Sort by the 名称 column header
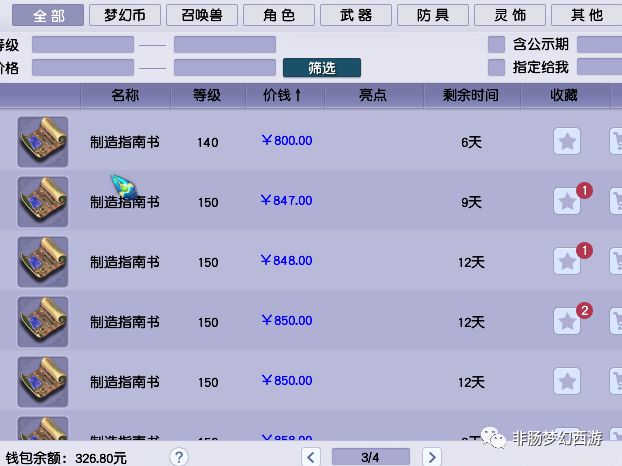Screen dimensions: 622x466 pyautogui.click(x=125, y=95)
